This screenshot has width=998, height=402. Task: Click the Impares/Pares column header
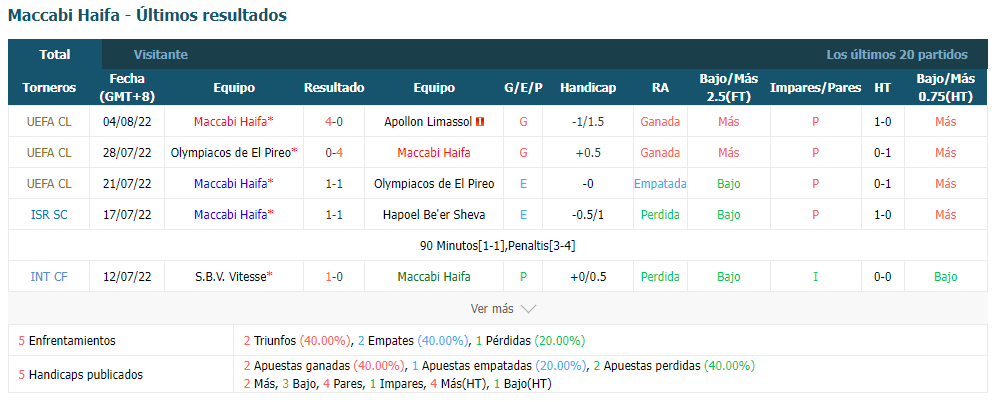pos(815,88)
